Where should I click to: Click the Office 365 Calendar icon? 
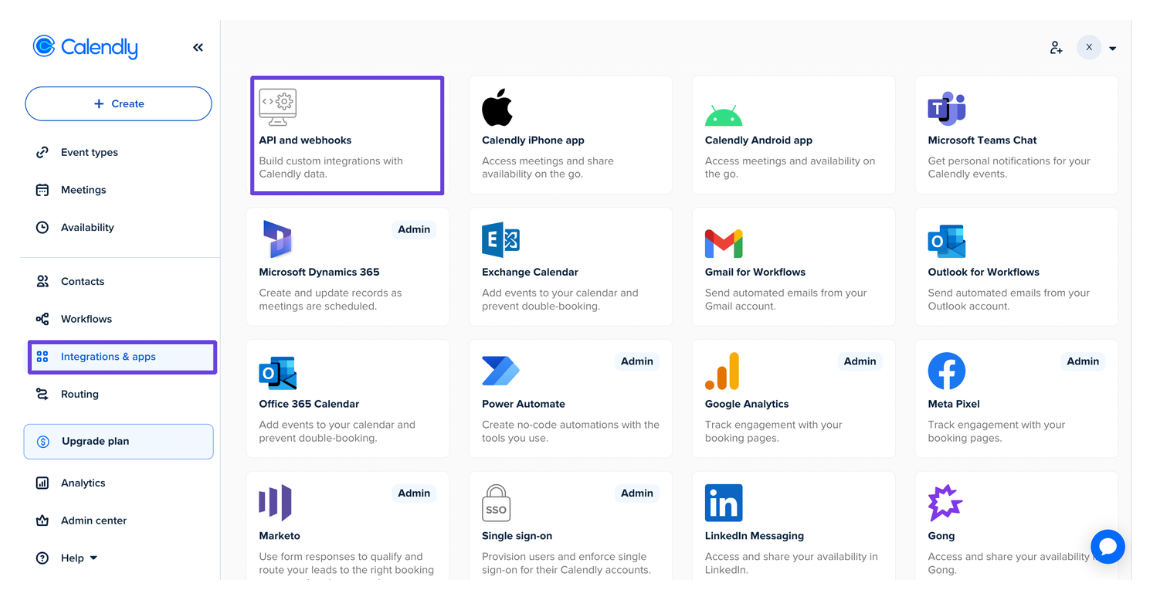(x=278, y=373)
